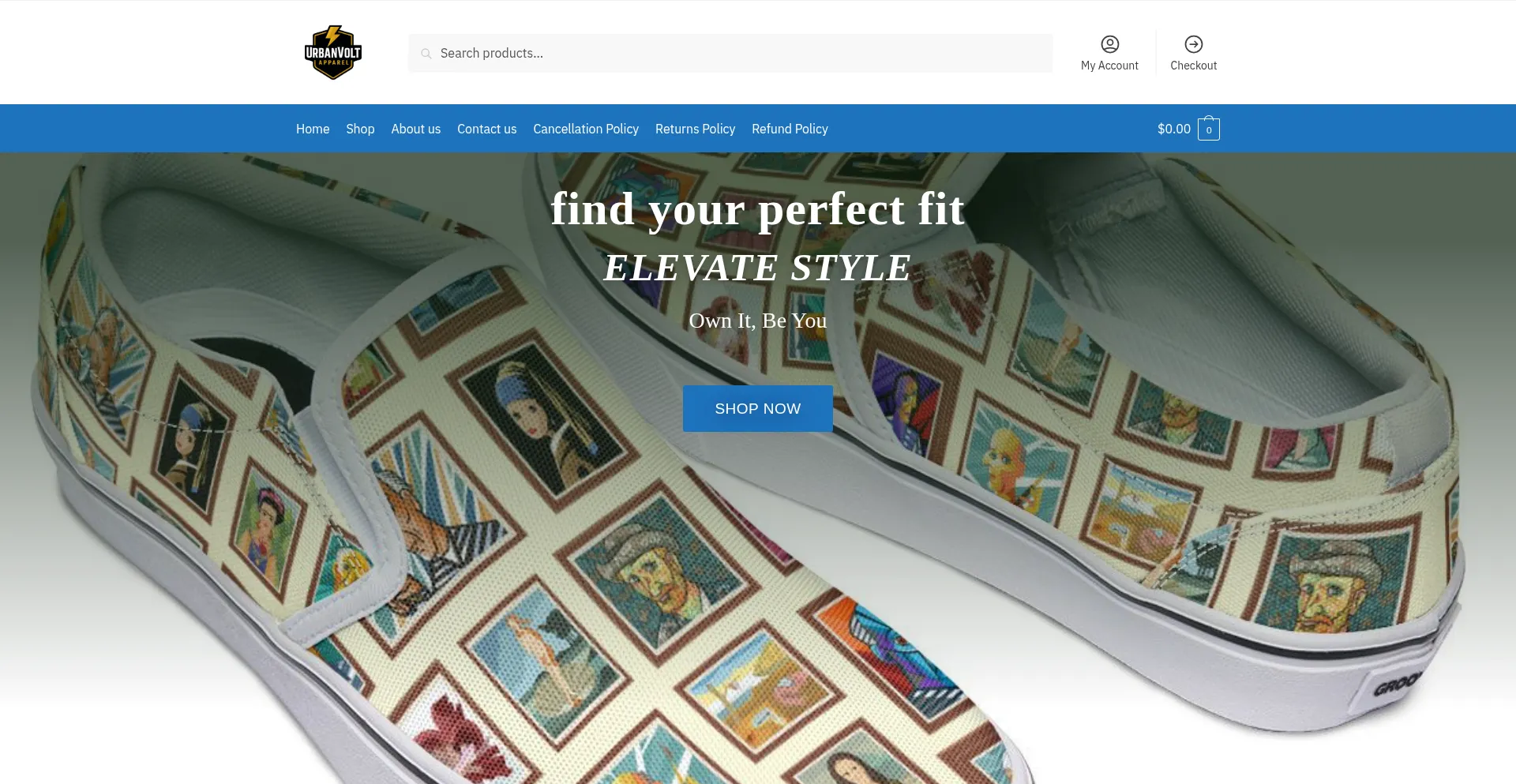This screenshot has height=784, width=1516.
Task: Click the UrbanVolt Apparel logo
Action: click(x=333, y=52)
